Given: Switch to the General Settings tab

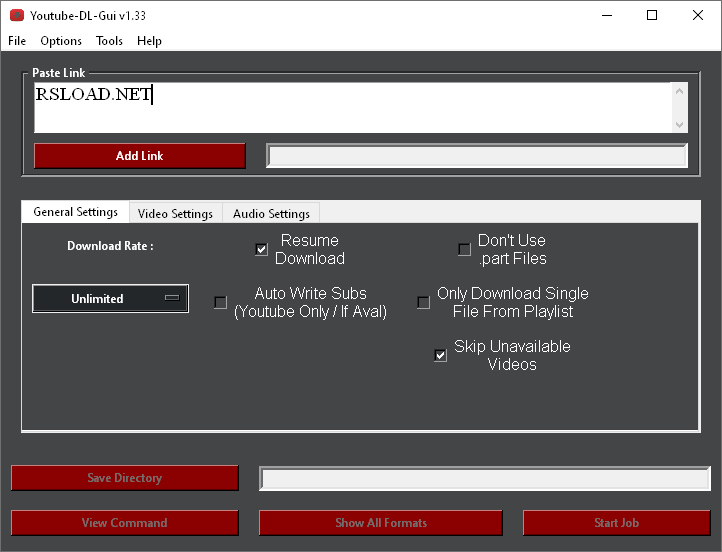Looking at the screenshot, I should [76, 212].
